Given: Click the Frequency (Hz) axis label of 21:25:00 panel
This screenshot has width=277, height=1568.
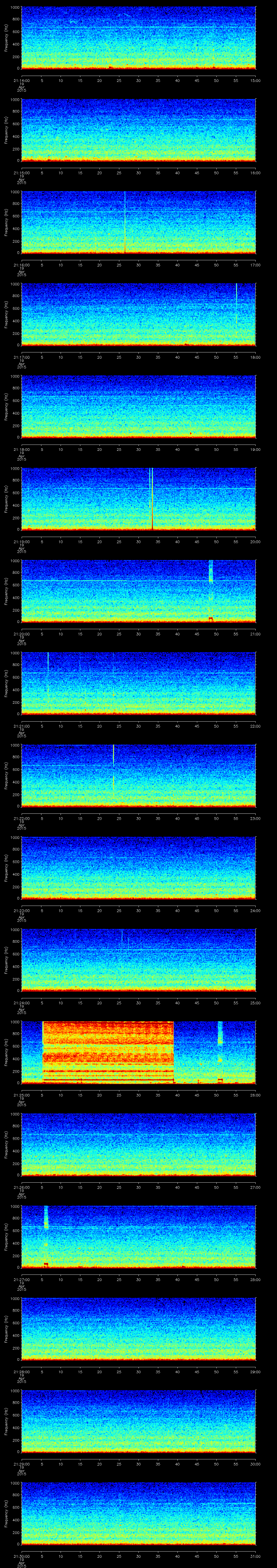Looking at the screenshot, I should [x=6, y=1052].
